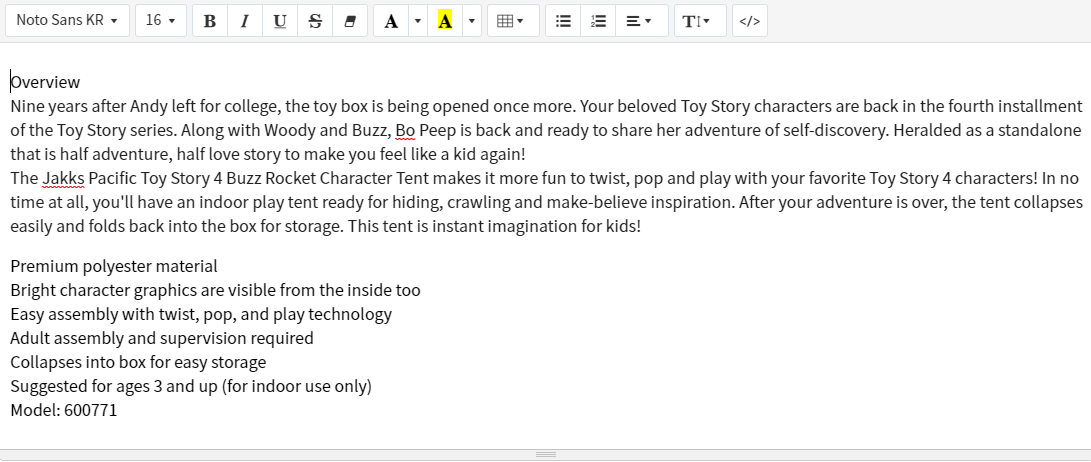
Task: Click the line 'Adult assembly and supervision required'
Action: point(162,338)
